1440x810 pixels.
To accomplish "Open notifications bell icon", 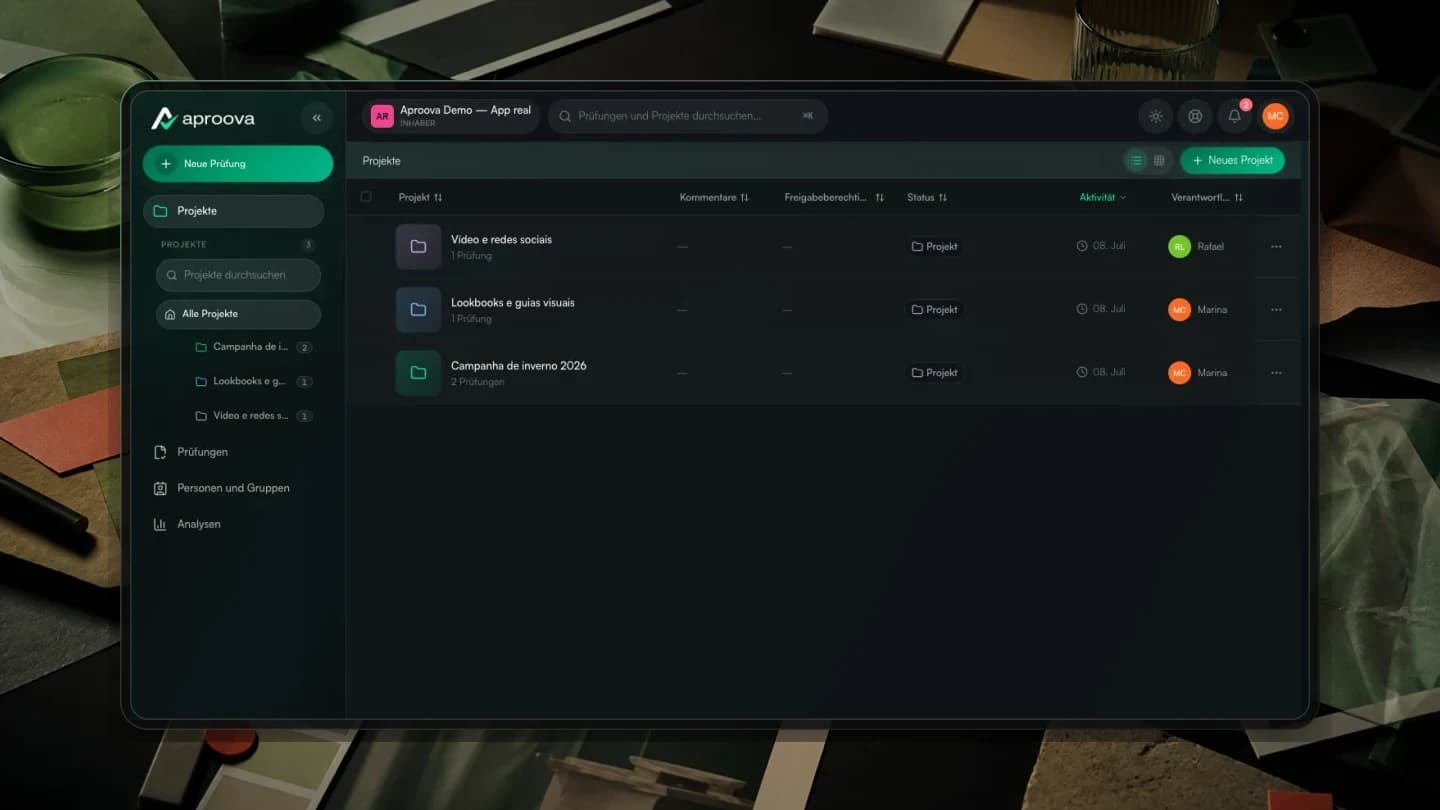I will (x=1234, y=116).
